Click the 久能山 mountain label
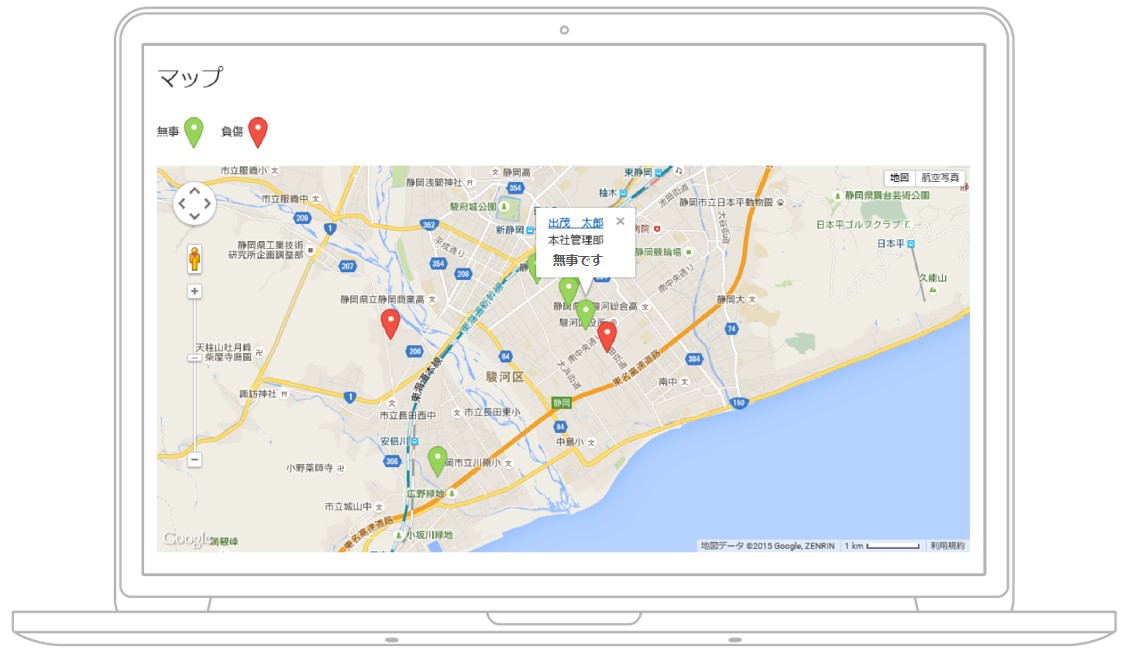 point(932,278)
